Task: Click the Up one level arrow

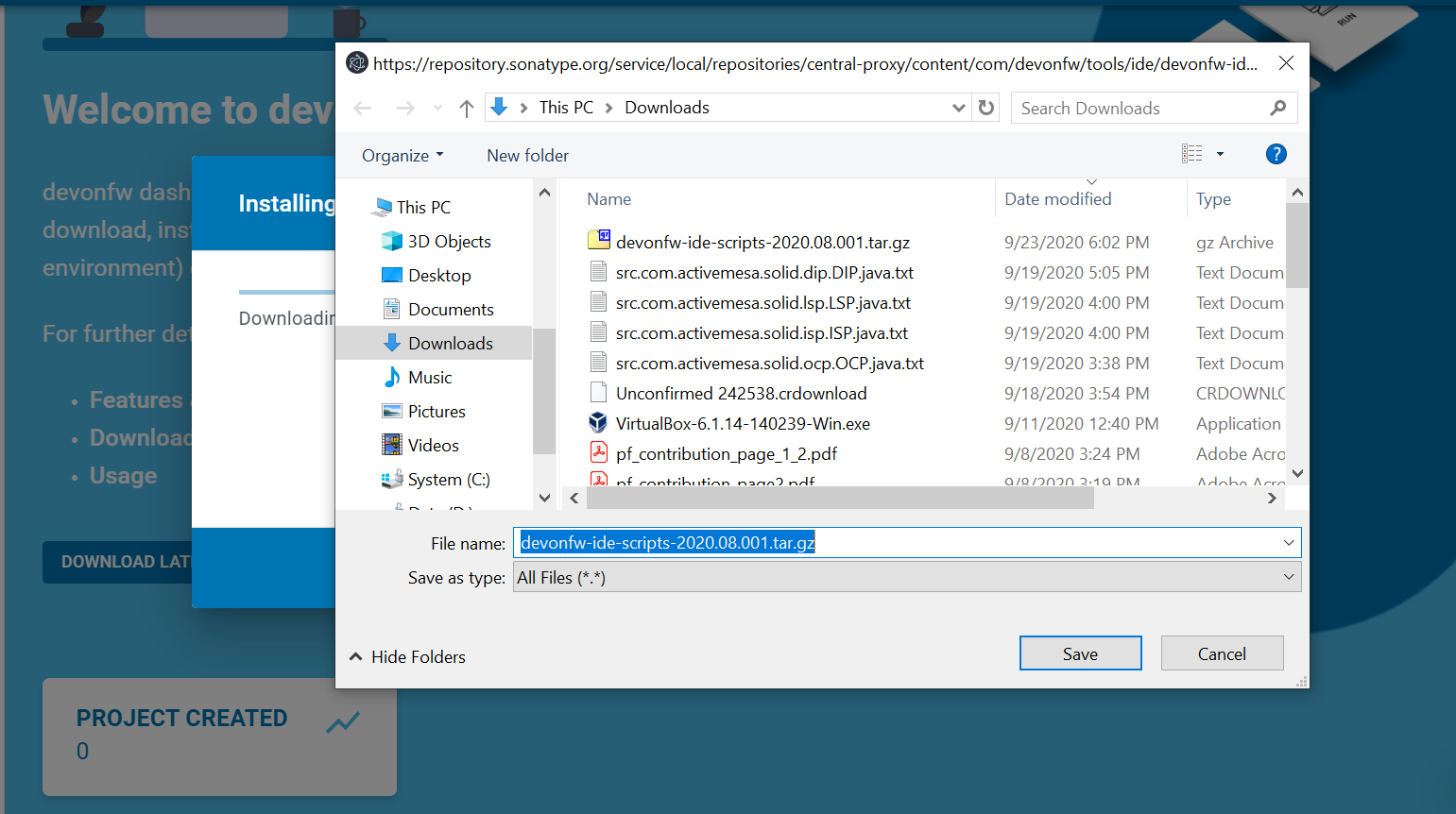Action: [x=466, y=109]
